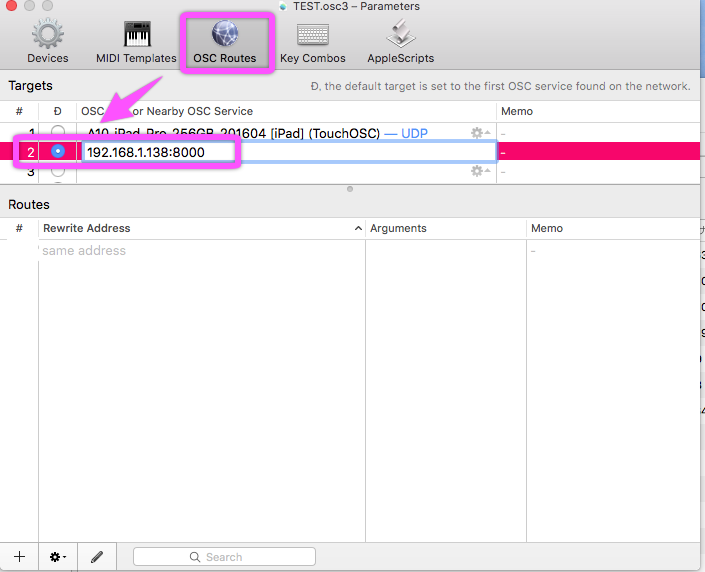Click the pencil edit icon
Image resolution: width=705 pixels, height=572 pixels.
pos(97,556)
